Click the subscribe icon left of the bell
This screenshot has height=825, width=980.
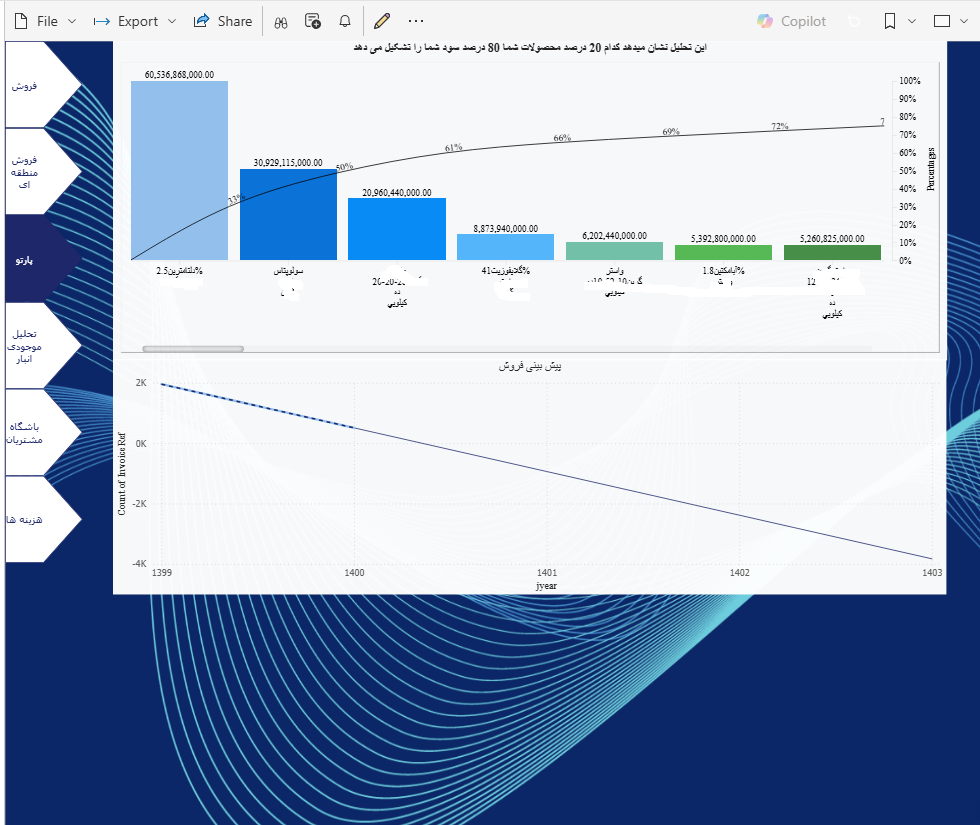[x=313, y=21]
